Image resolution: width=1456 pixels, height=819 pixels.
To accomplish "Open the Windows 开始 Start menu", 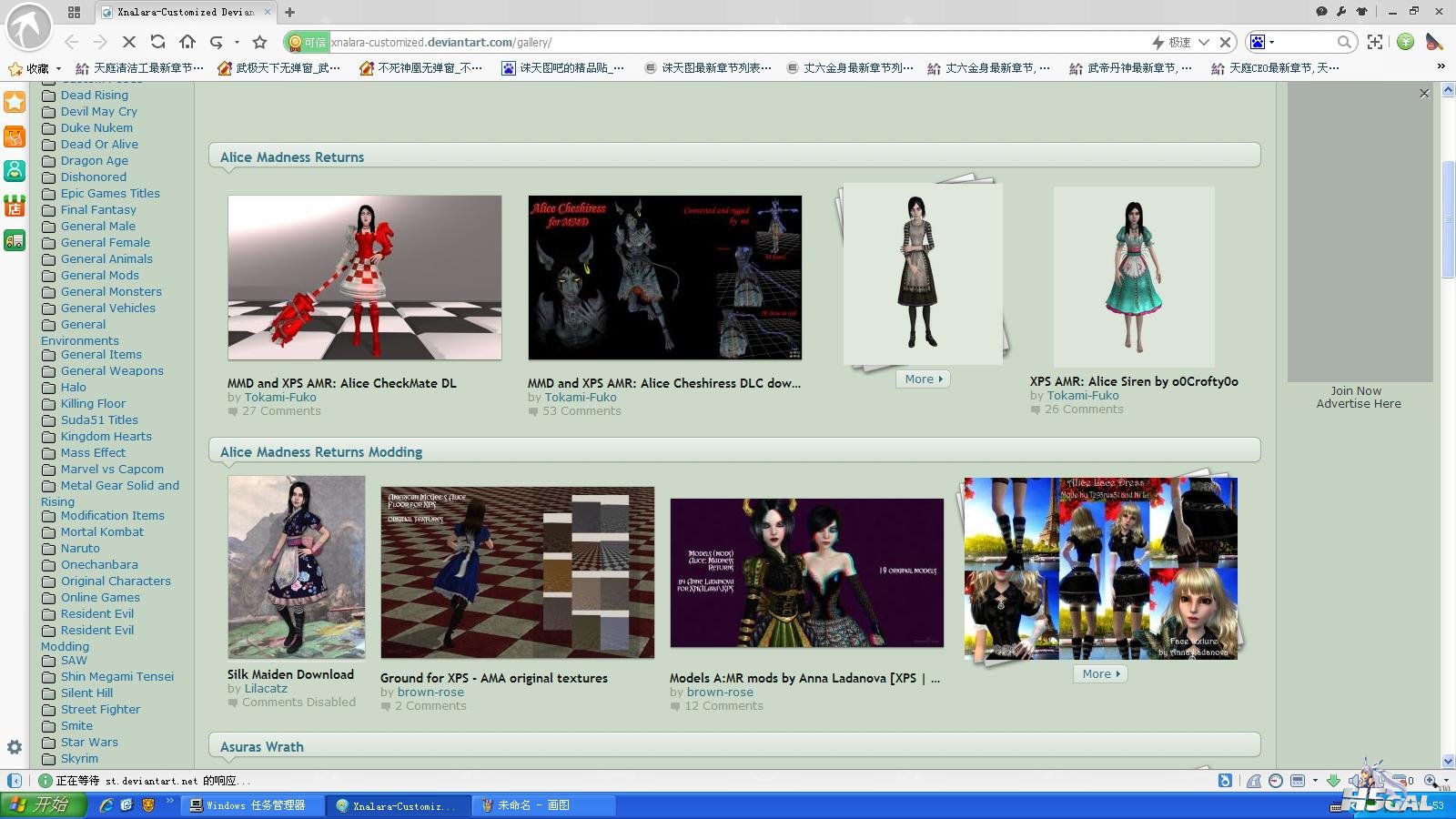I will [44, 804].
